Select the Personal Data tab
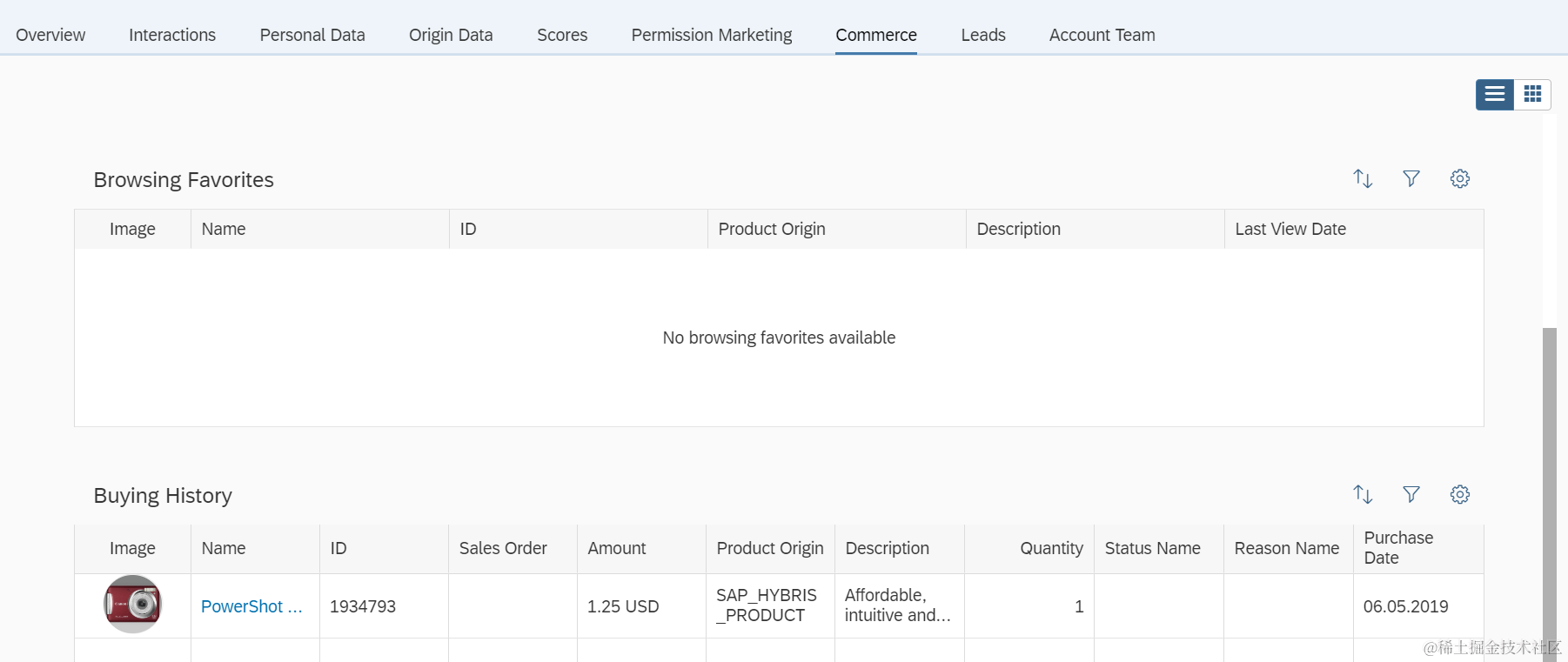This screenshot has height=662, width=1568. coord(312,35)
